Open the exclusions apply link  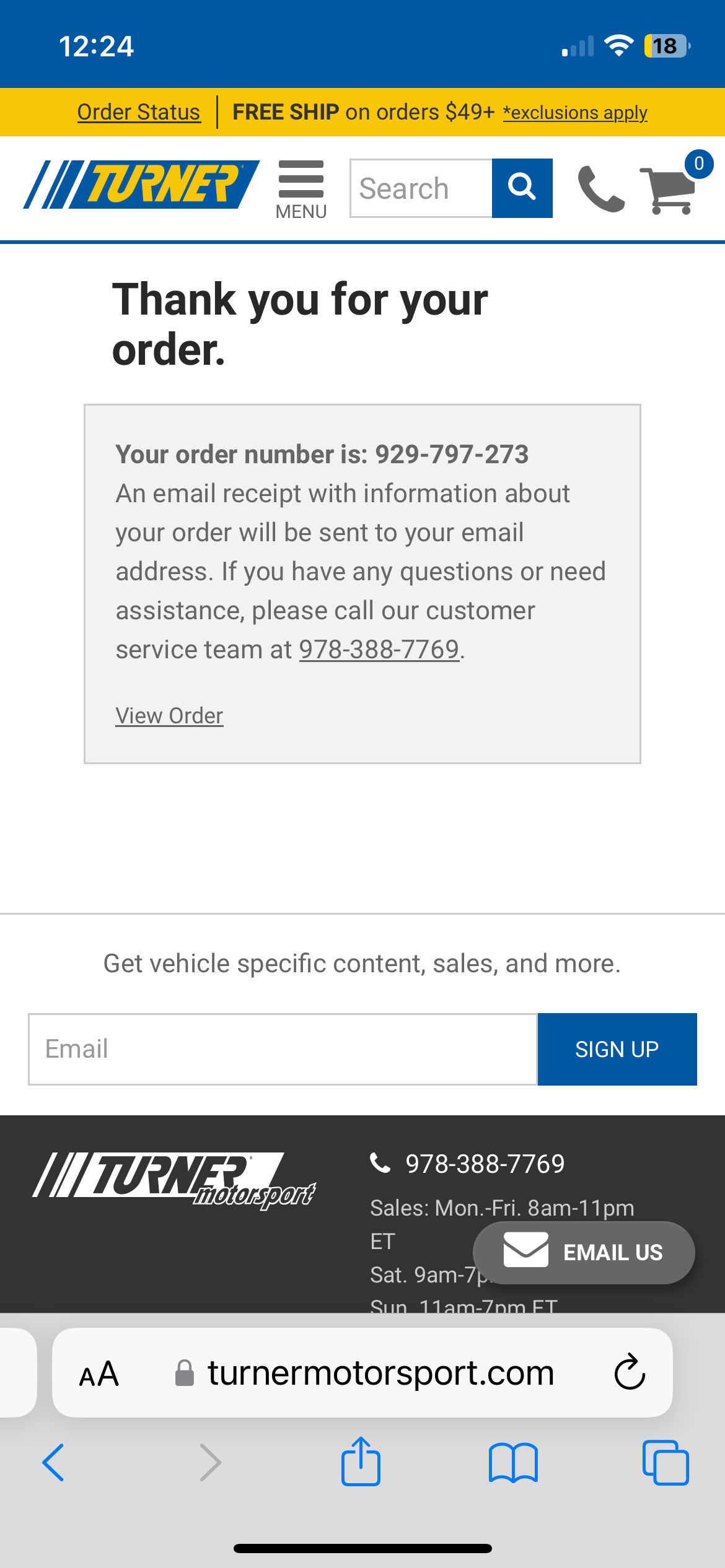click(575, 113)
